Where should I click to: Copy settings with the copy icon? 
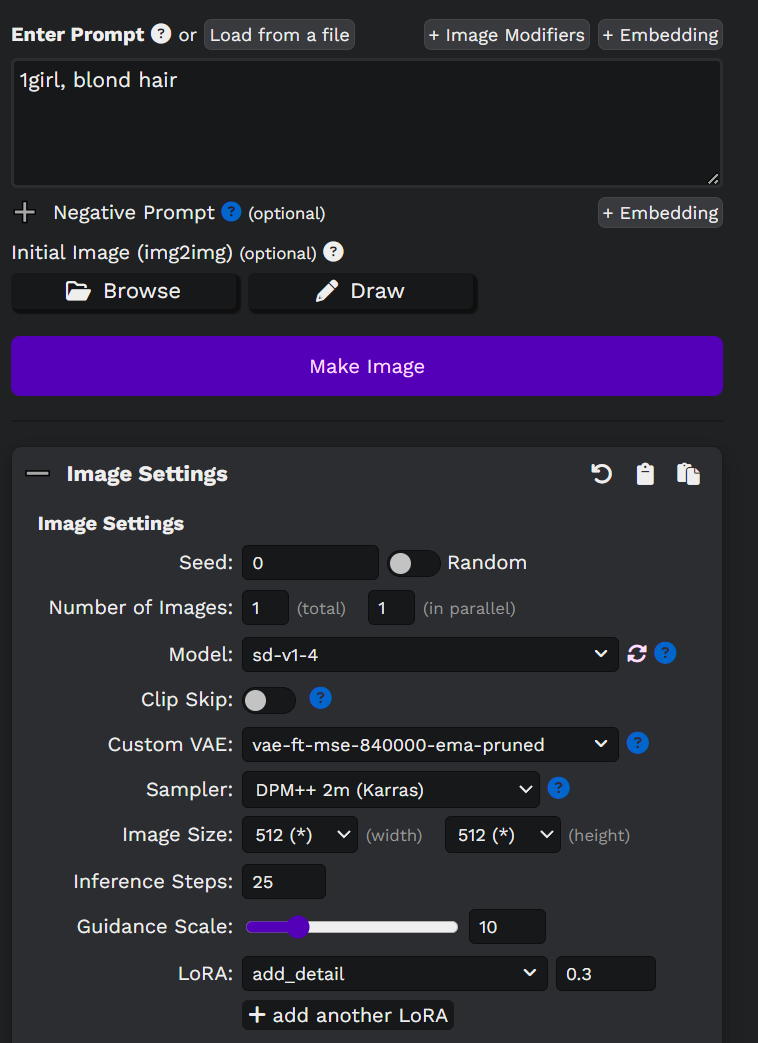[688, 474]
